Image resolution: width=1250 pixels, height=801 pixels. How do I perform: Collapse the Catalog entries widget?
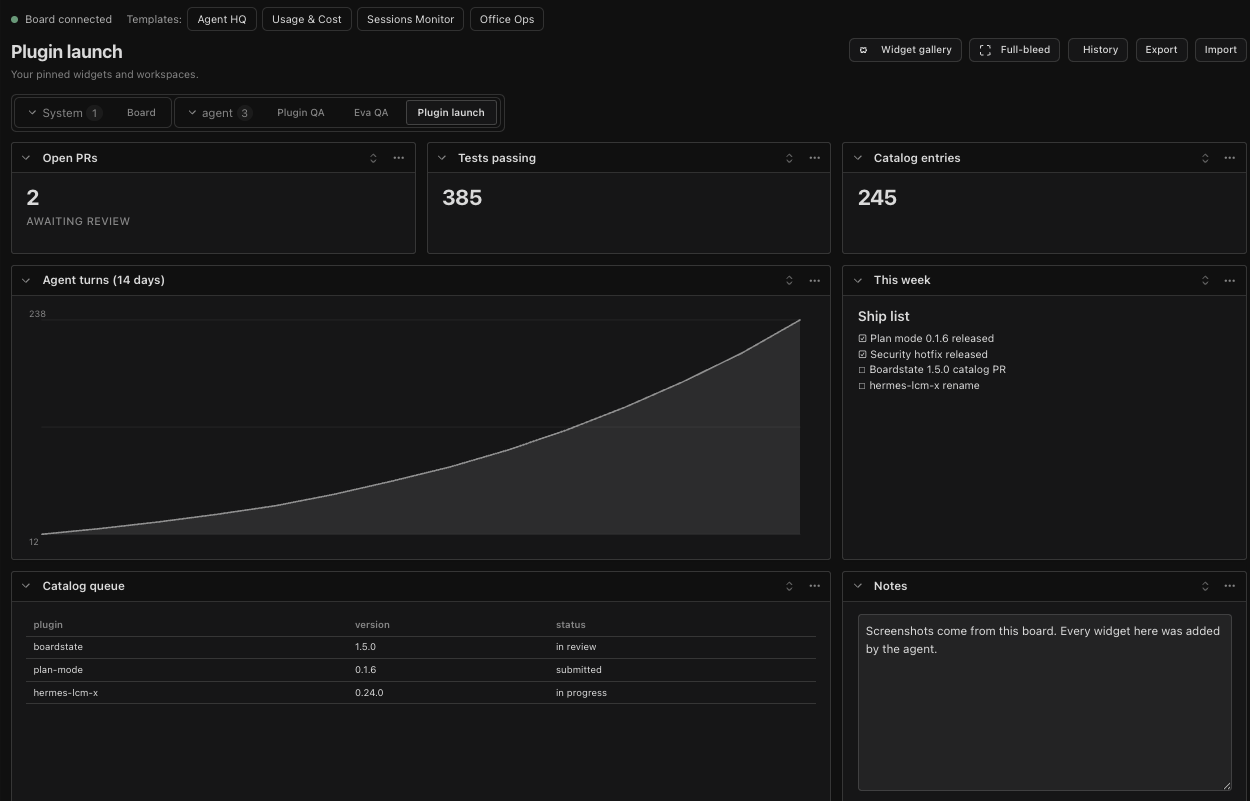pyautogui.click(x=858, y=158)
